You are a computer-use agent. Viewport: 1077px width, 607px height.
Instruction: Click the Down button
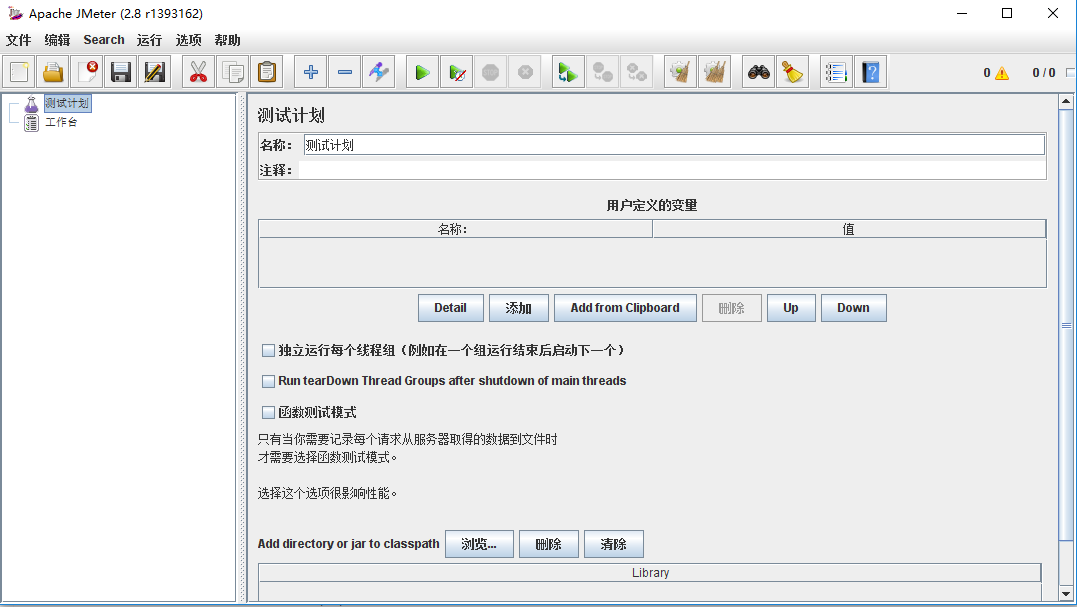pos(853,308)
